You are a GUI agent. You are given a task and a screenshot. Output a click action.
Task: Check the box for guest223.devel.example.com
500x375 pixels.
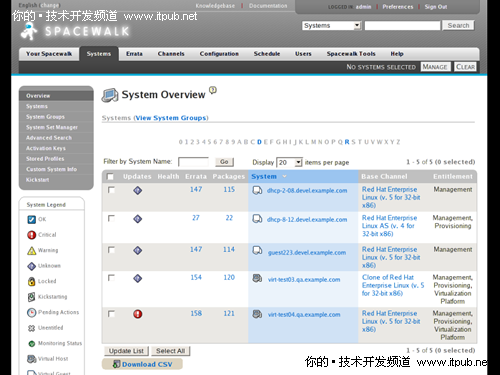(111, 250)
